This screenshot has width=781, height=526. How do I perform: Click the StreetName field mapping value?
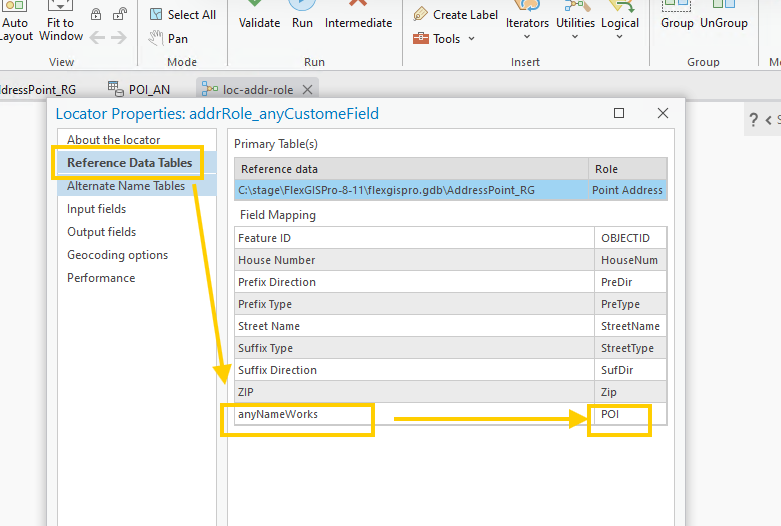point(630,326)
